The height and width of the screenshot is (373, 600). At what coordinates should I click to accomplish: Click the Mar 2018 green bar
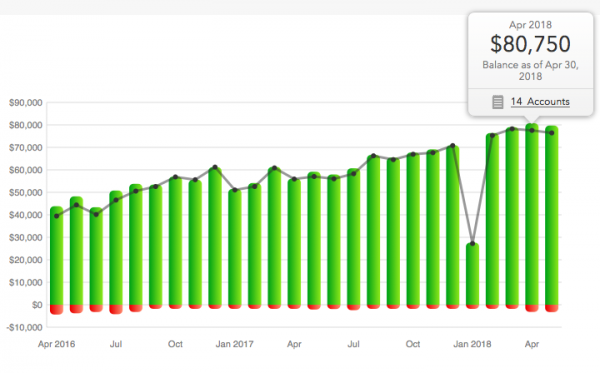tap(512, 216)
